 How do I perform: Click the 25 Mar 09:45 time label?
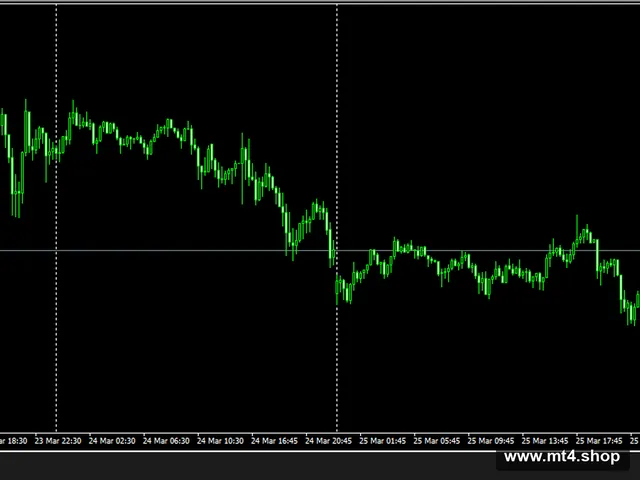coord(491,441)
